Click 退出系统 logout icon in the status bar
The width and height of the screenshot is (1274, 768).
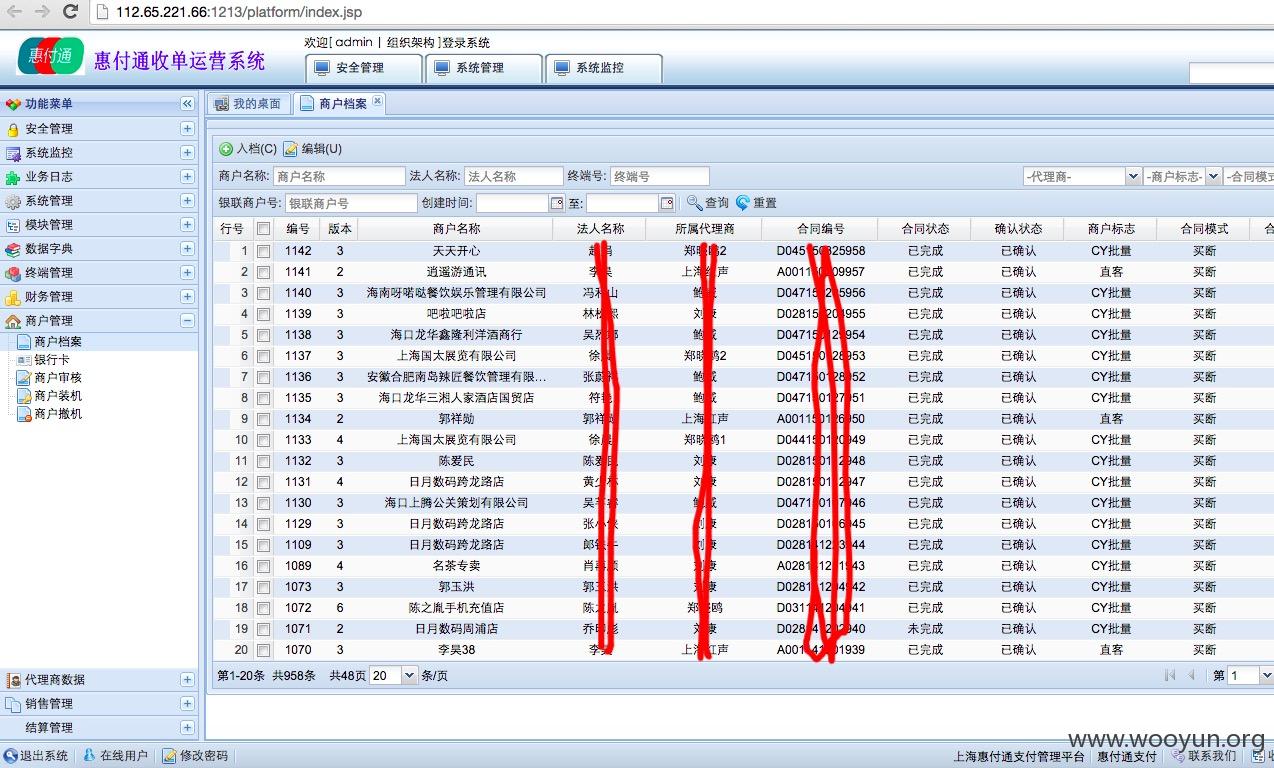tap(10, 756)
